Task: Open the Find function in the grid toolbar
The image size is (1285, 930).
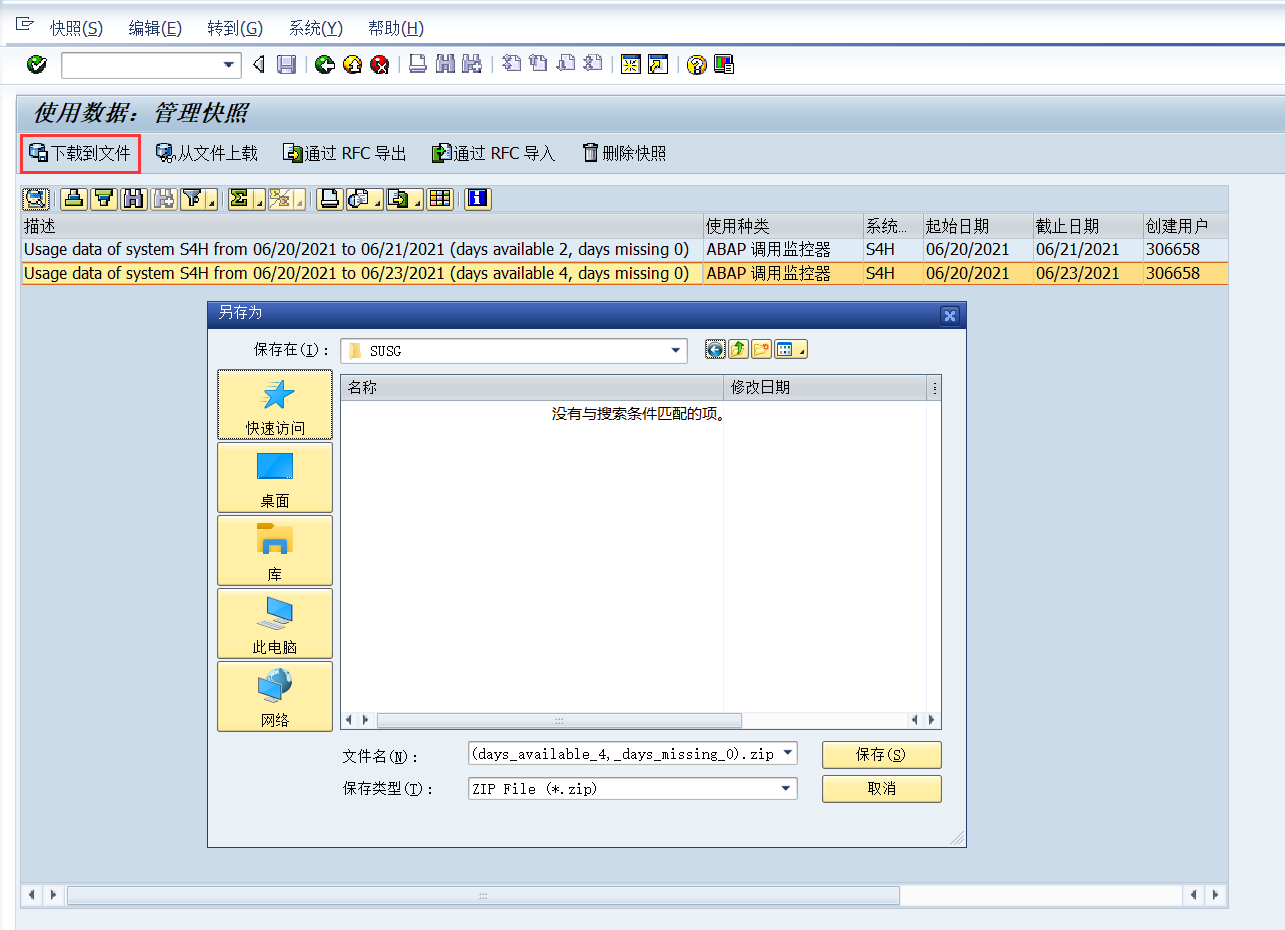Action: [x=132, y=199]
